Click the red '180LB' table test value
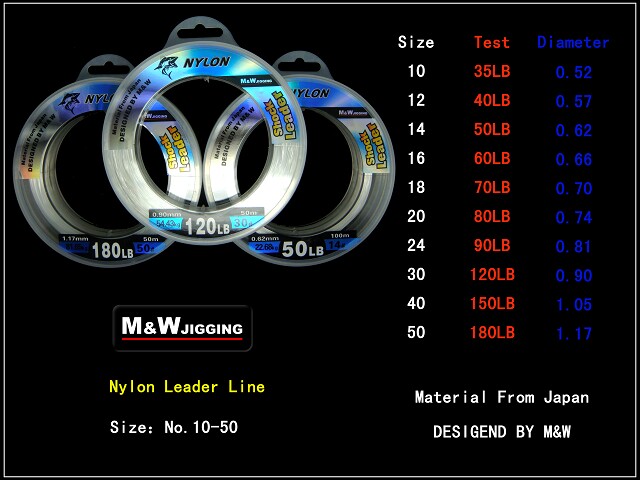The image size is (640, 480). [x=492, y=332]
